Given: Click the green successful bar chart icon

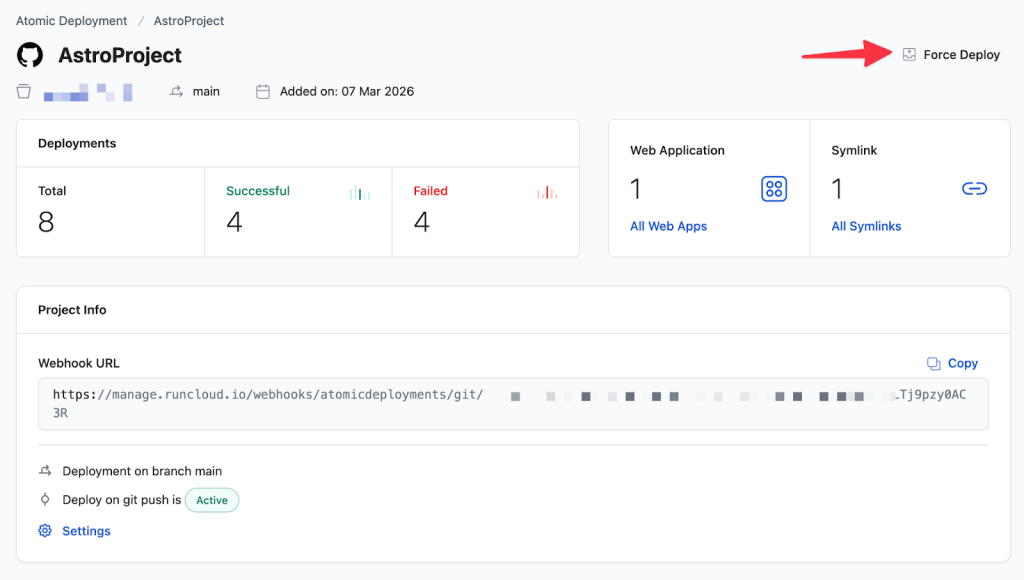Looking at the screenshot, I should pyautogui.click(x=360, y=193).
